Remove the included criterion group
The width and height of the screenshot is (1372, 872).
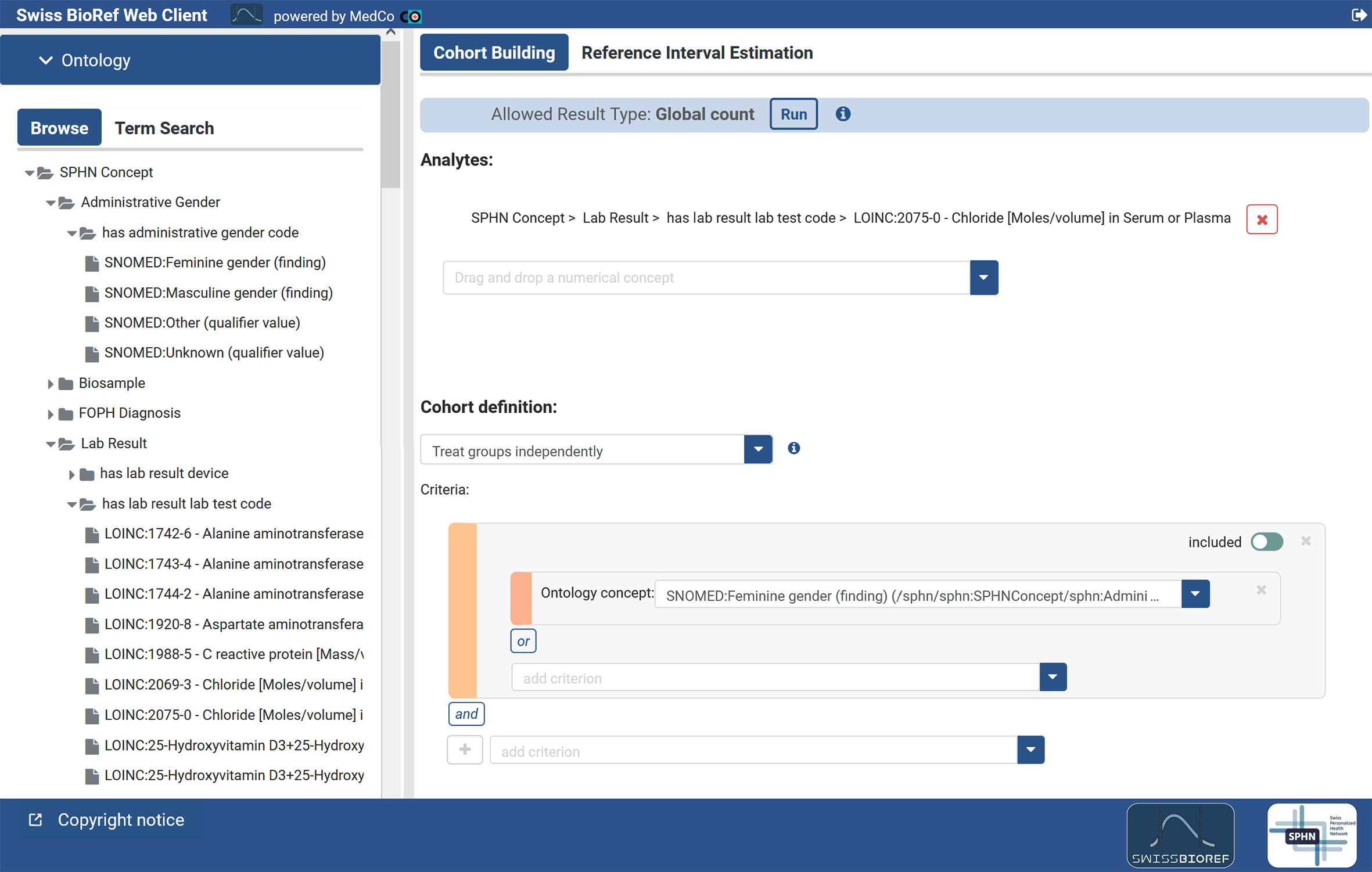1306,541
